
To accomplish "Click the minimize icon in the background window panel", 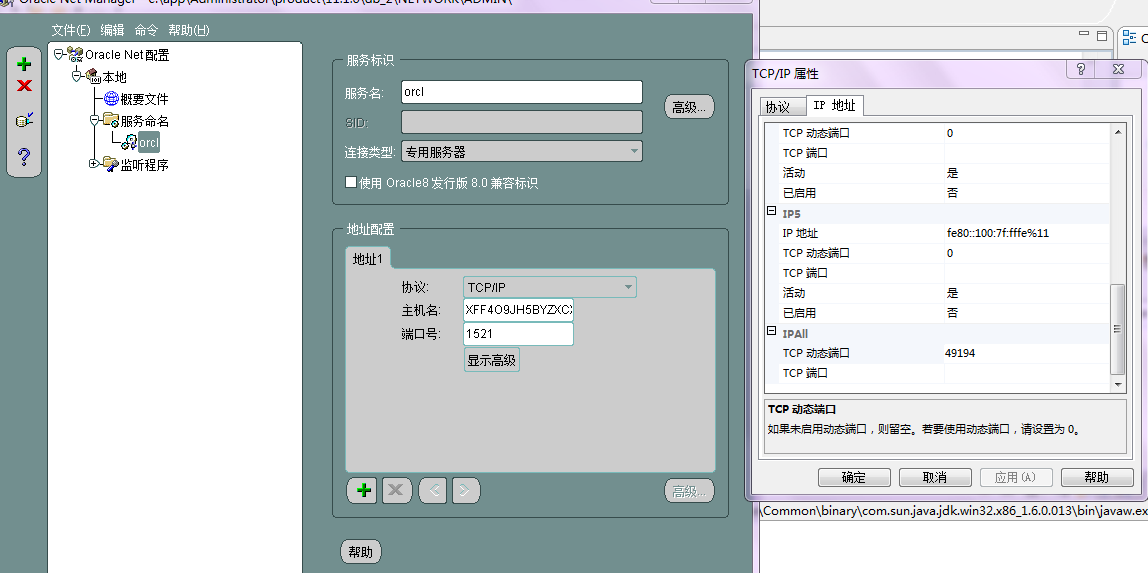I will pyautogui.click(x=1084, y=34).
